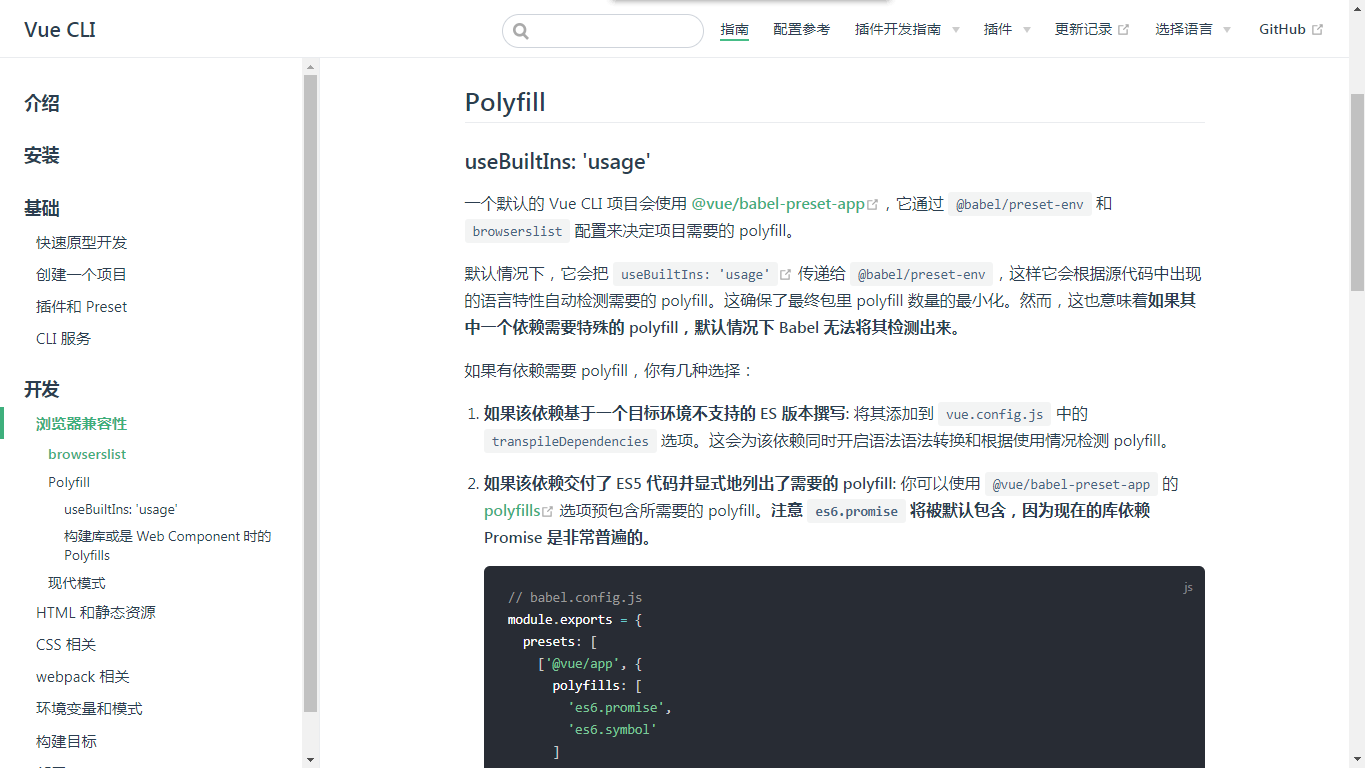Open the 选择语言 language dropdown
Viewport: 1365px width, 768px height.
click(x=1192, y=30)
